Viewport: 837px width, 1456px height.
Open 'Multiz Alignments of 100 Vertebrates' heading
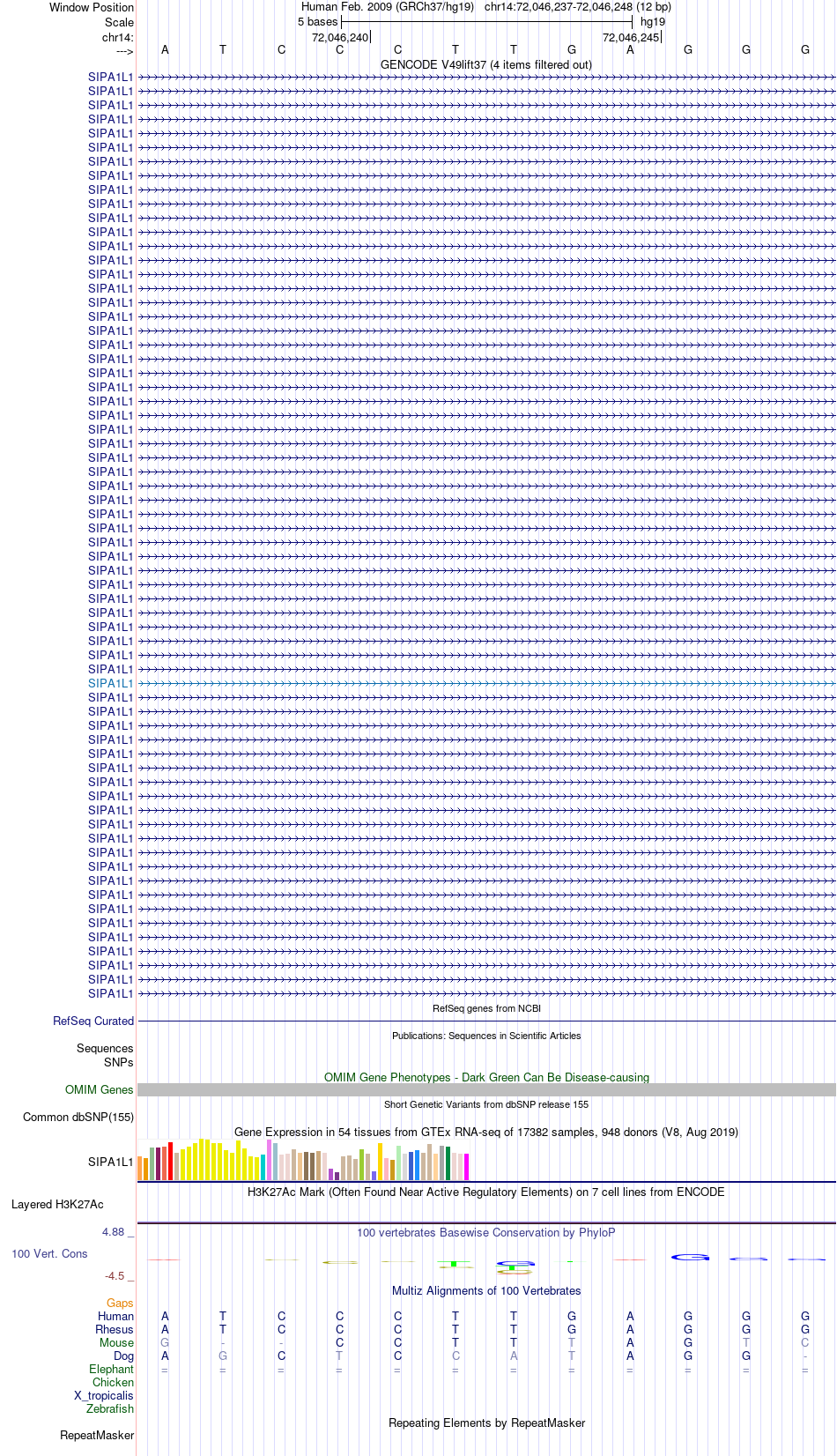[x=486, y=1290]
